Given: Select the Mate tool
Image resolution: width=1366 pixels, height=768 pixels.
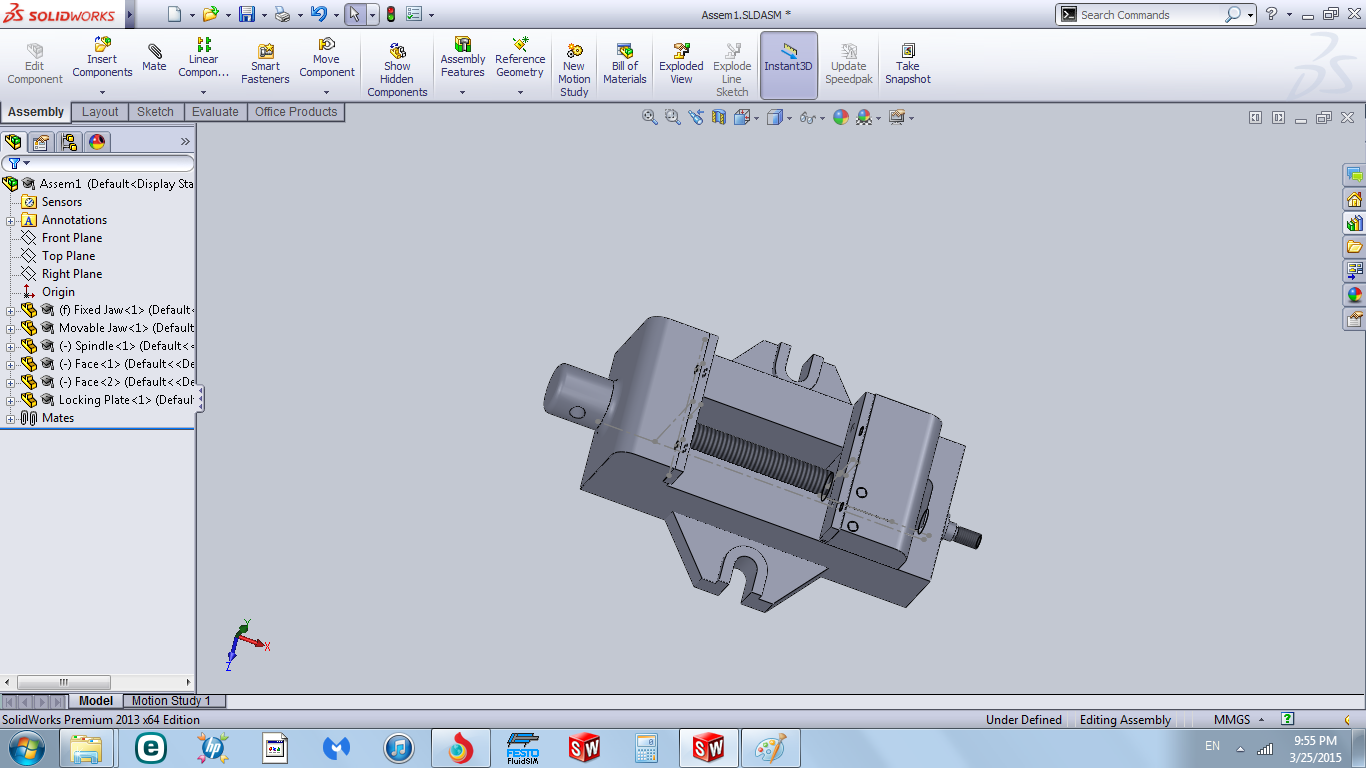Looking at the screenshot, I should pyautogui.click(x=154, y=58).
